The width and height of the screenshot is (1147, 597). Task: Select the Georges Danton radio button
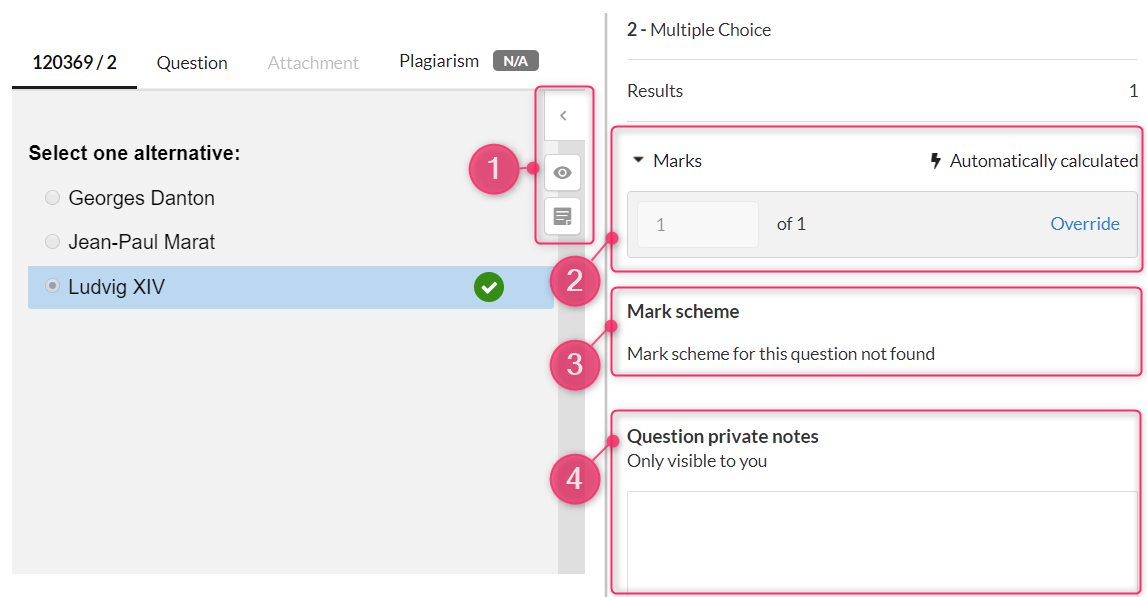52,198
